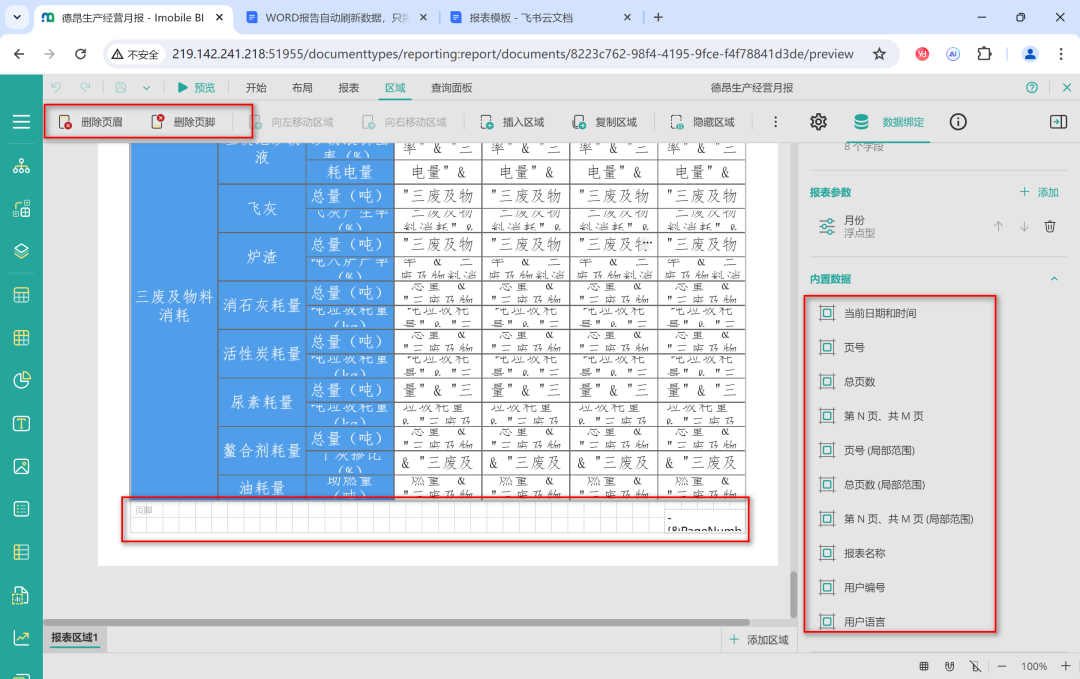Click the info circle icon in toolbar
Viewport: 1080px width, 679px height.
(x=957, y=122)
